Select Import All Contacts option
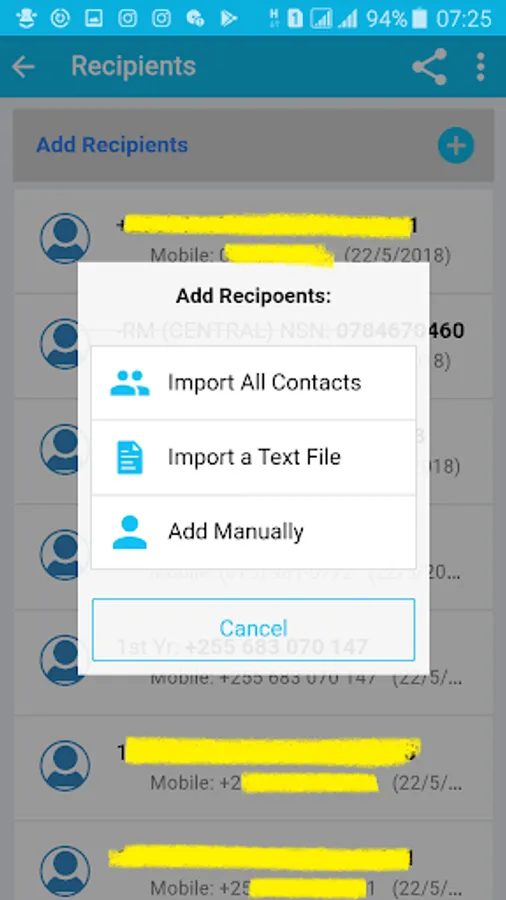Image resolution: width=506 pixels, height=900 pixels. click(254, 383)
